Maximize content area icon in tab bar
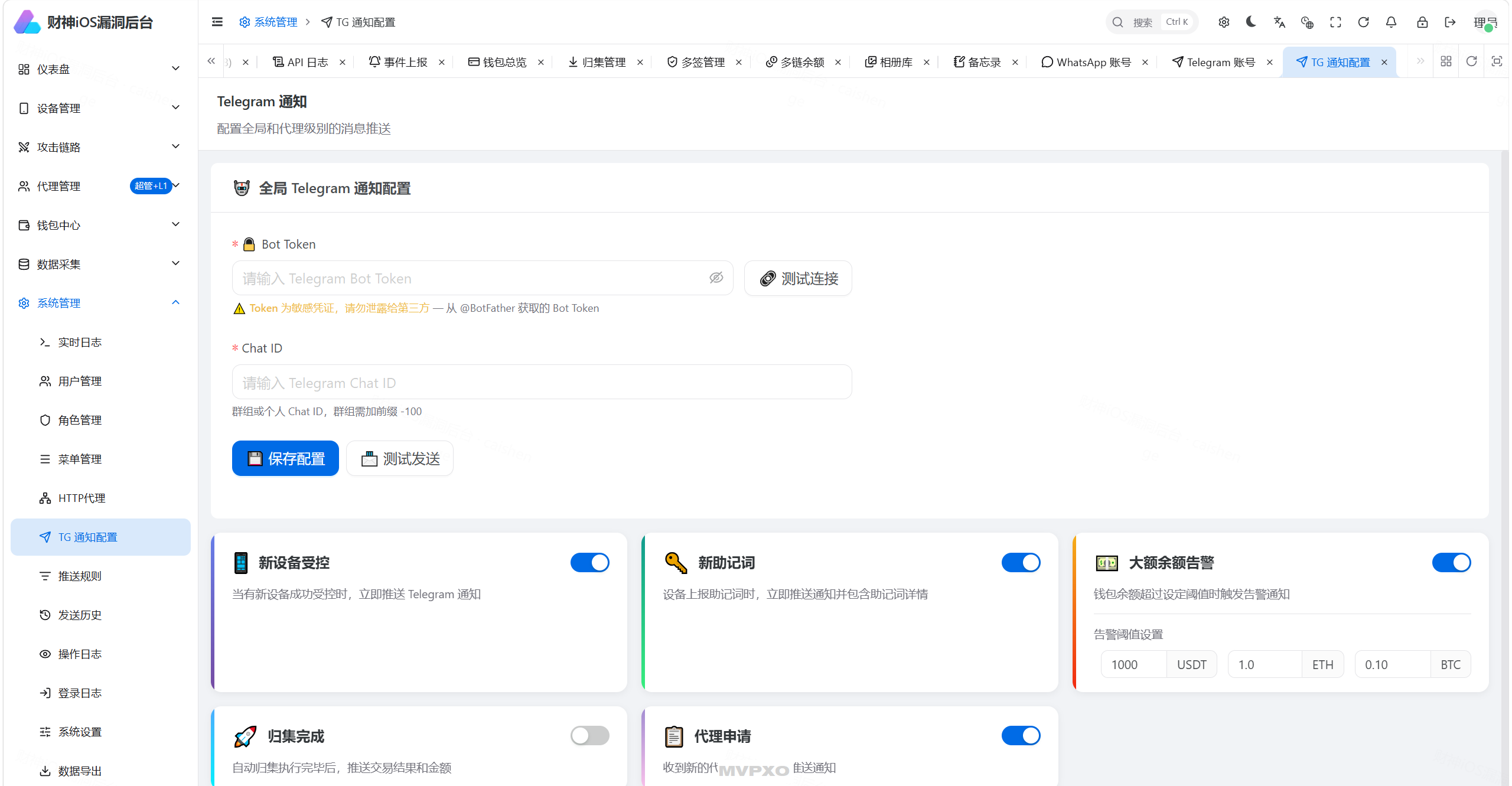 tap(1497, 61)
